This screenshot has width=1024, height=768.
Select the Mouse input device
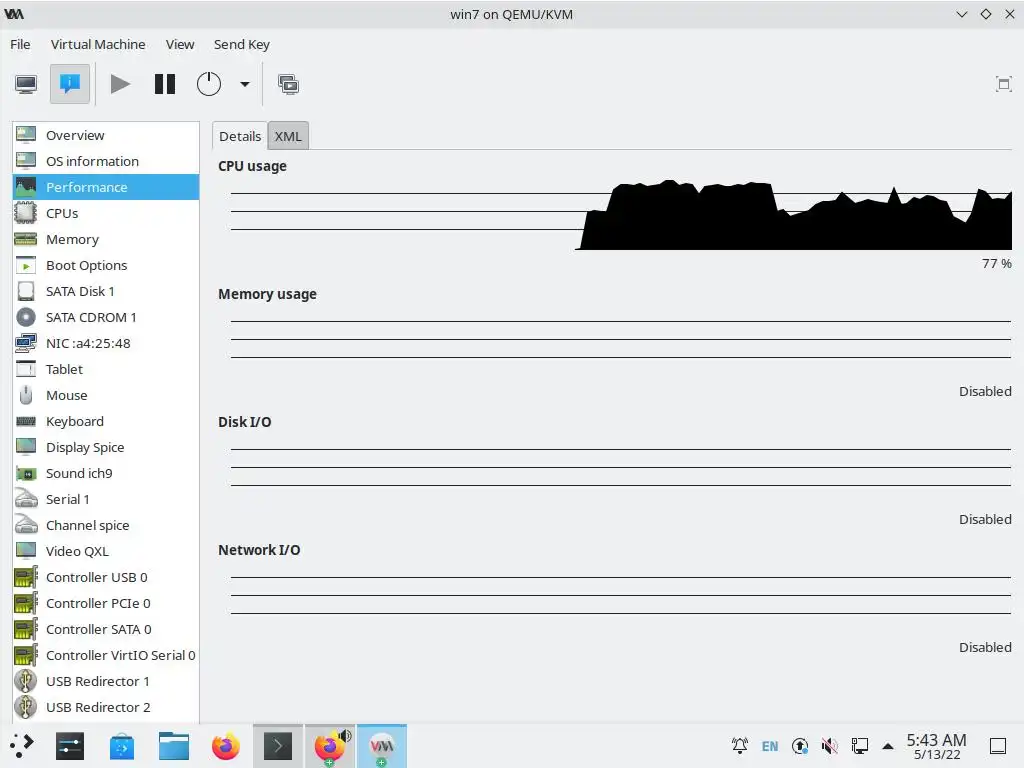coord(106,396)
